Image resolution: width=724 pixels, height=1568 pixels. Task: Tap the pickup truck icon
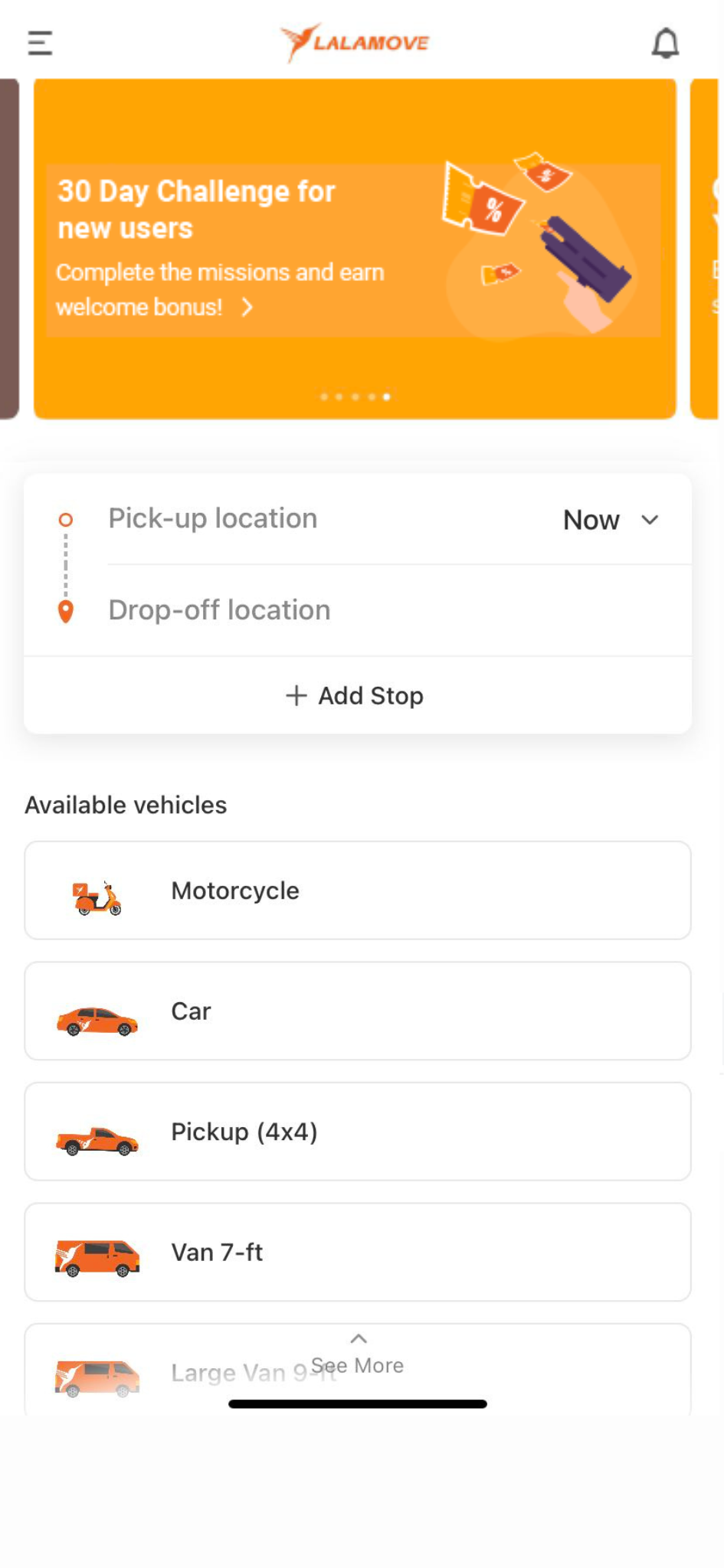click(x=97, y=1141)
